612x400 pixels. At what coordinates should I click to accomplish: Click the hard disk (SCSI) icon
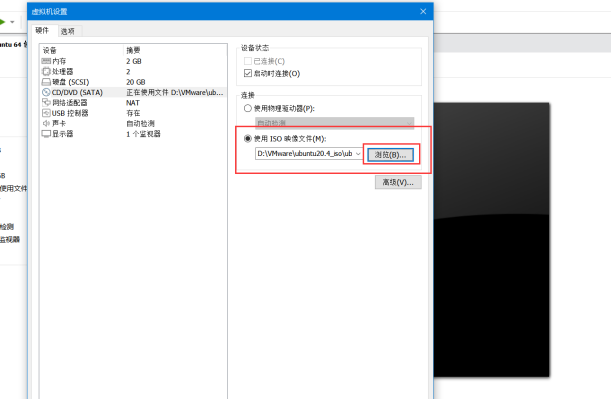tap(46, 82)
